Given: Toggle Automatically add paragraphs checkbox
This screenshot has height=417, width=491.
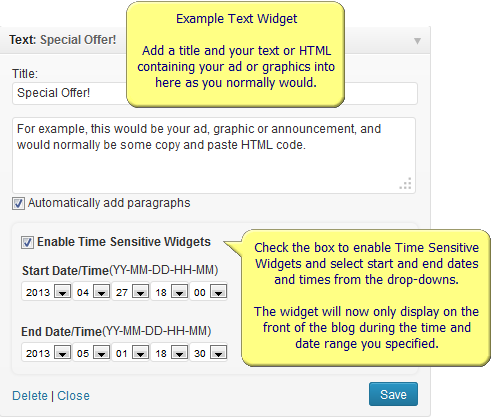Looking at the screenshot, I should [18, 203].
